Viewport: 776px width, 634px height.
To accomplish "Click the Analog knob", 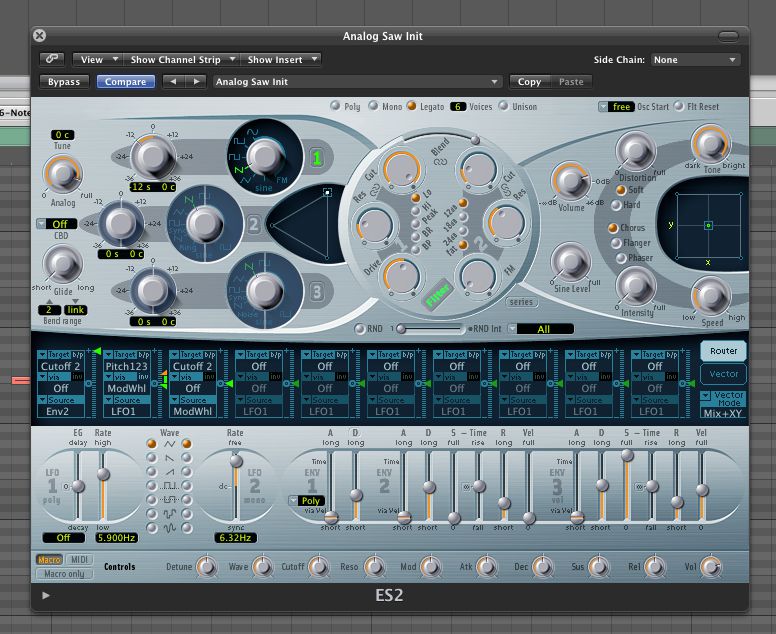I will pos(63,174).
